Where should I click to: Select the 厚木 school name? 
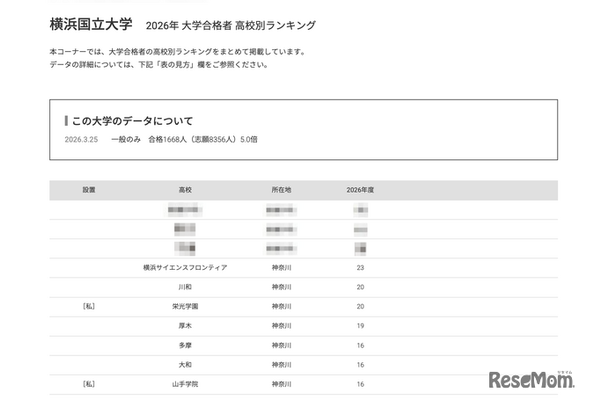185,326
